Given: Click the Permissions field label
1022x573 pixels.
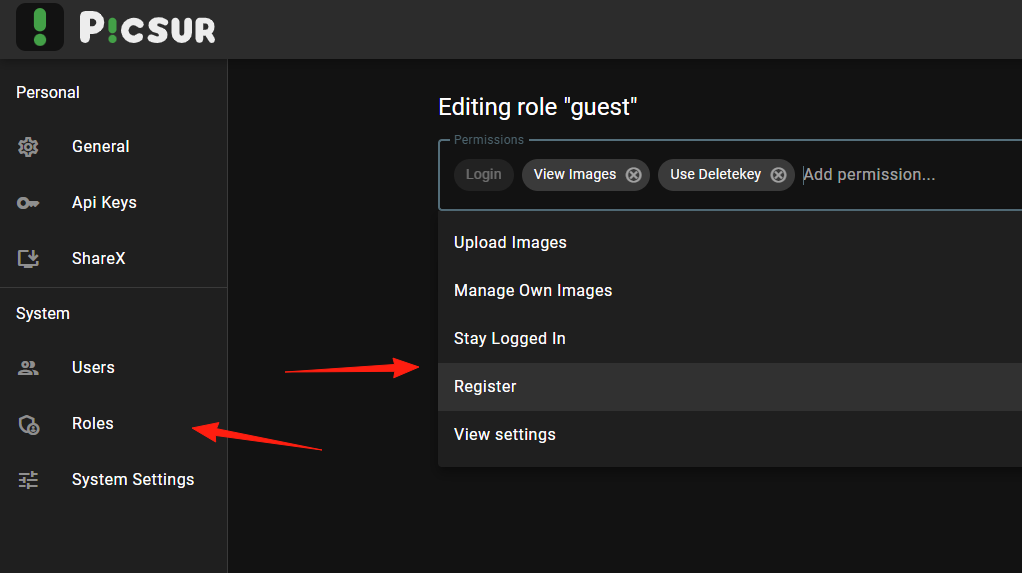Looking at the screenshot, I should click(489, 140).
